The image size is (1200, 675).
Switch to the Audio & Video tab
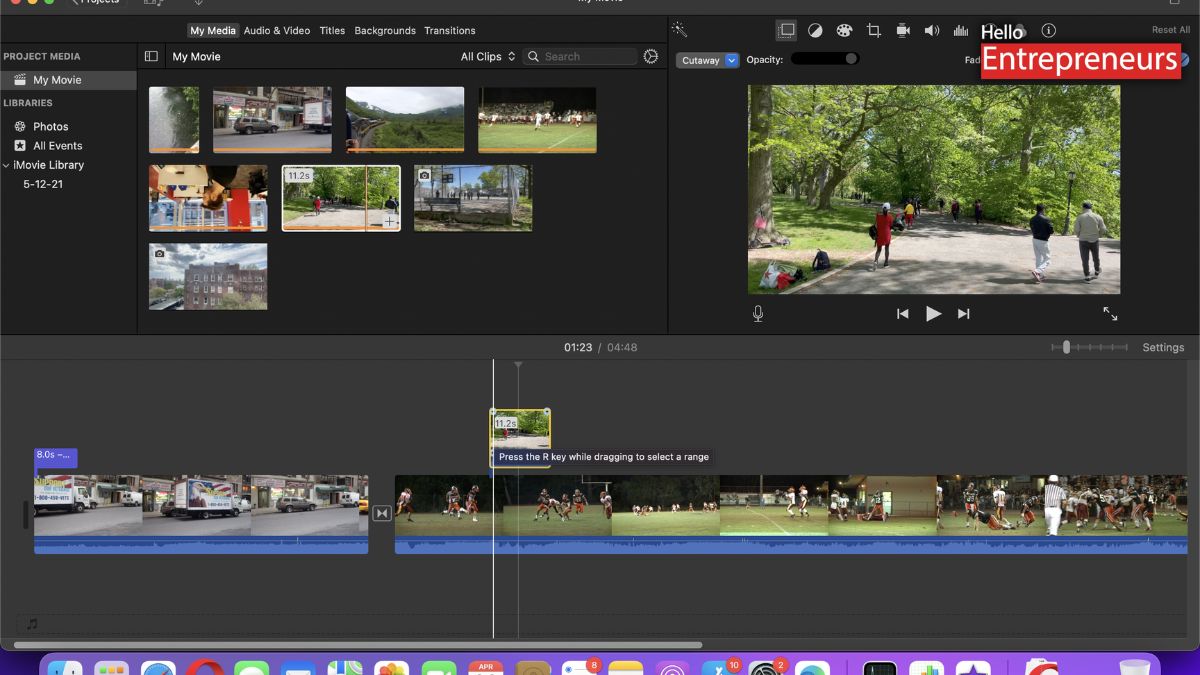[x=277, y=30]
